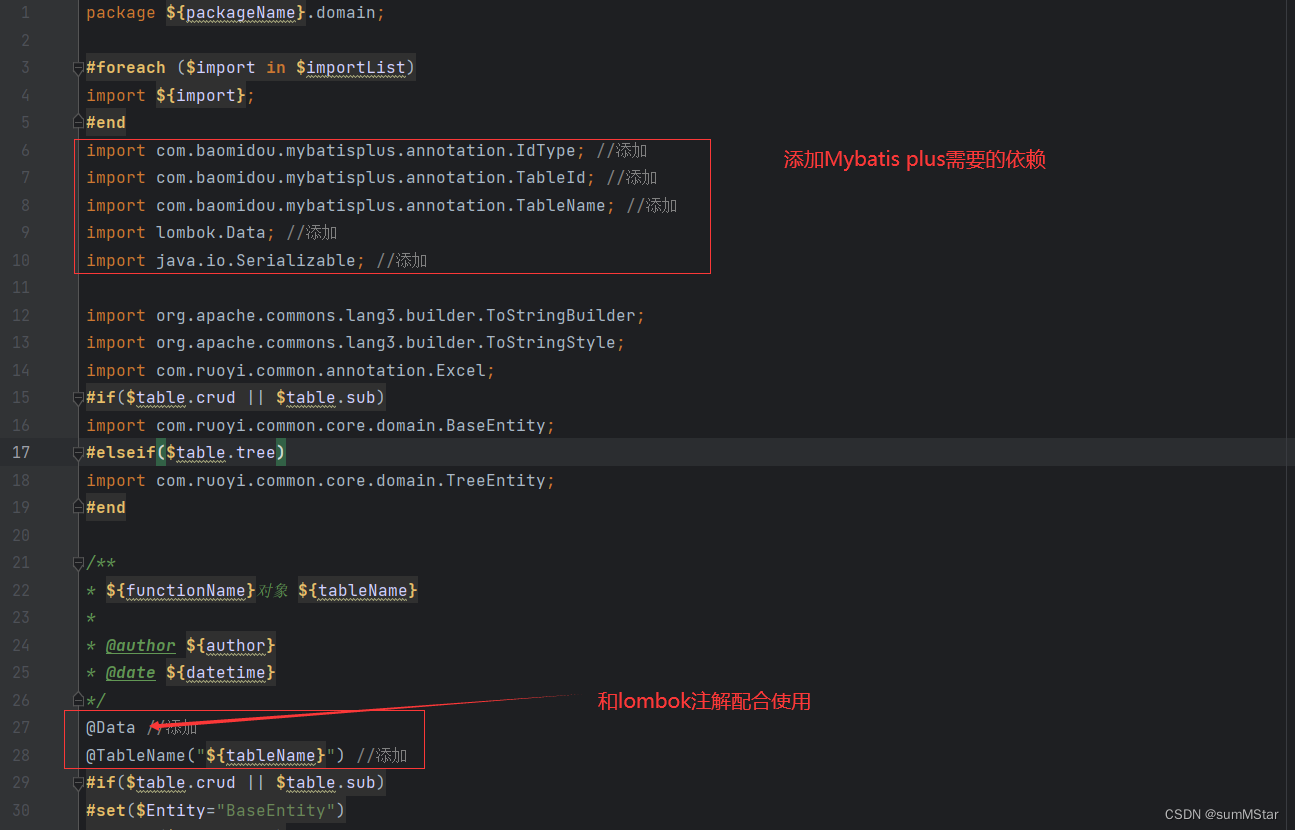Click line number 17 in the gutter

(21, 453)
